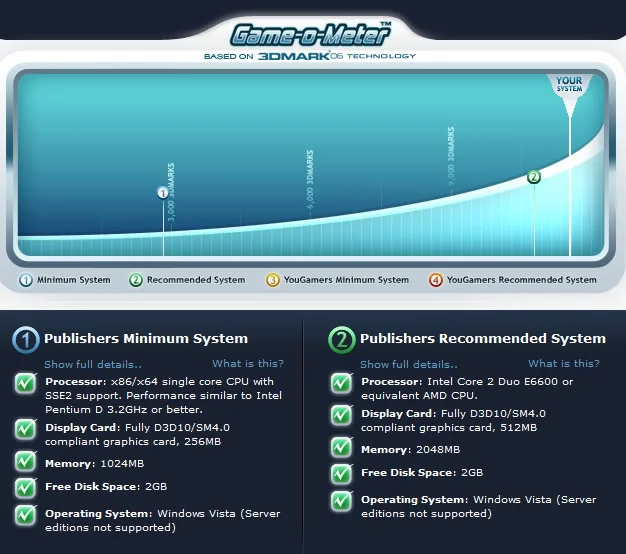Click the Recommended System Operating System check icon
626x554 pixels.
tap(342, 501)
